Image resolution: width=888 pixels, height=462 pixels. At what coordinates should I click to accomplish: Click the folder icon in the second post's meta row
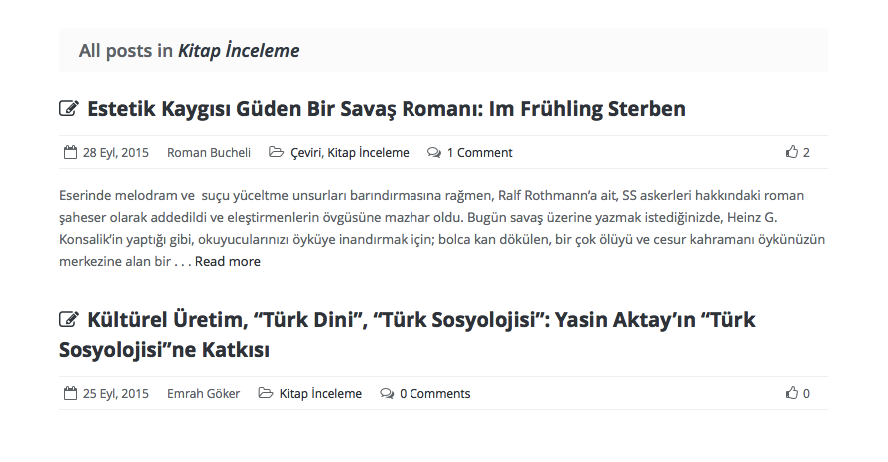tap(266, 394)
